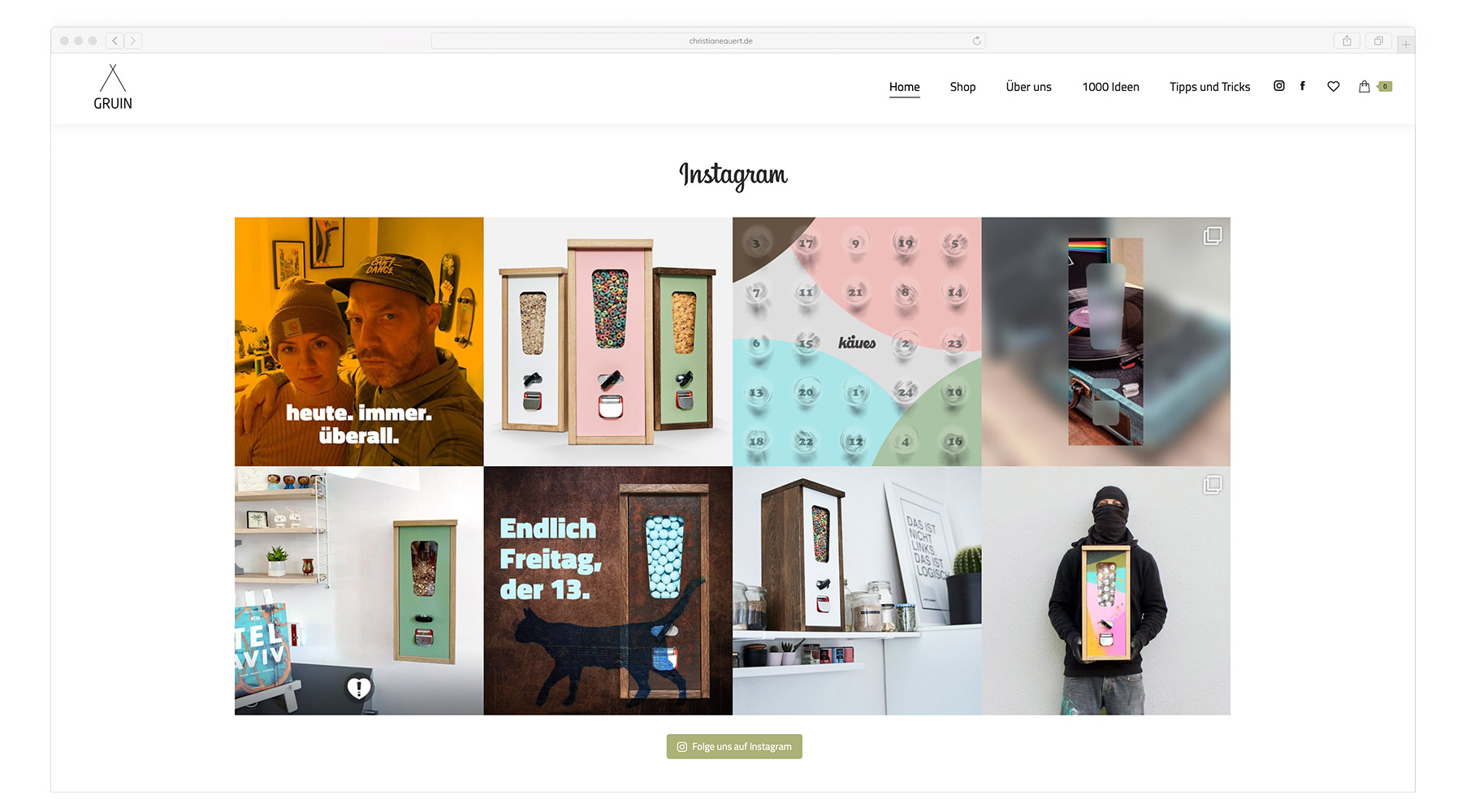Open the Endlich Freitag, der 13. post
This screenshot has height=812, width=1462.
[608, 591]
